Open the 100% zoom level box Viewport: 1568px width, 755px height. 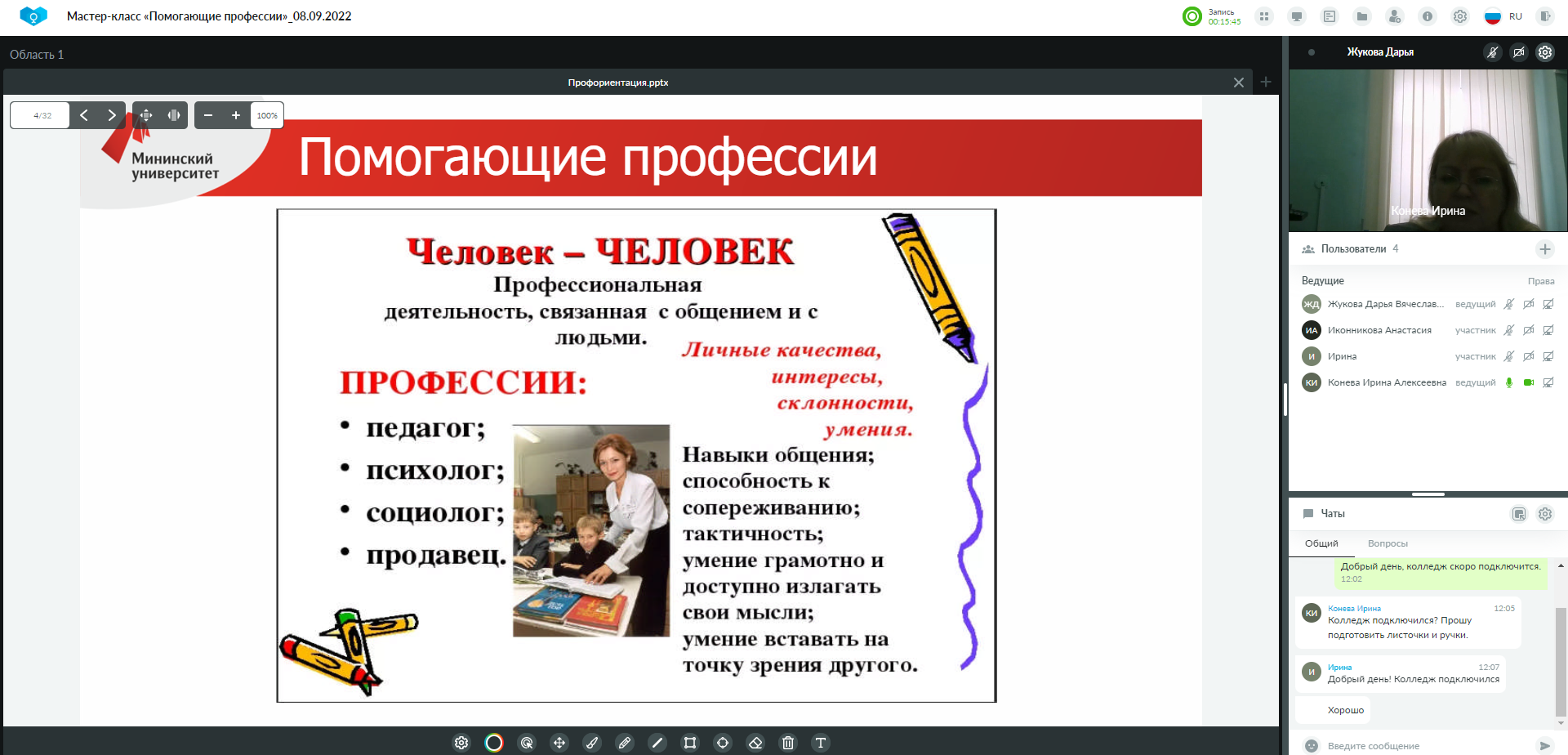[x=267, y=115]
